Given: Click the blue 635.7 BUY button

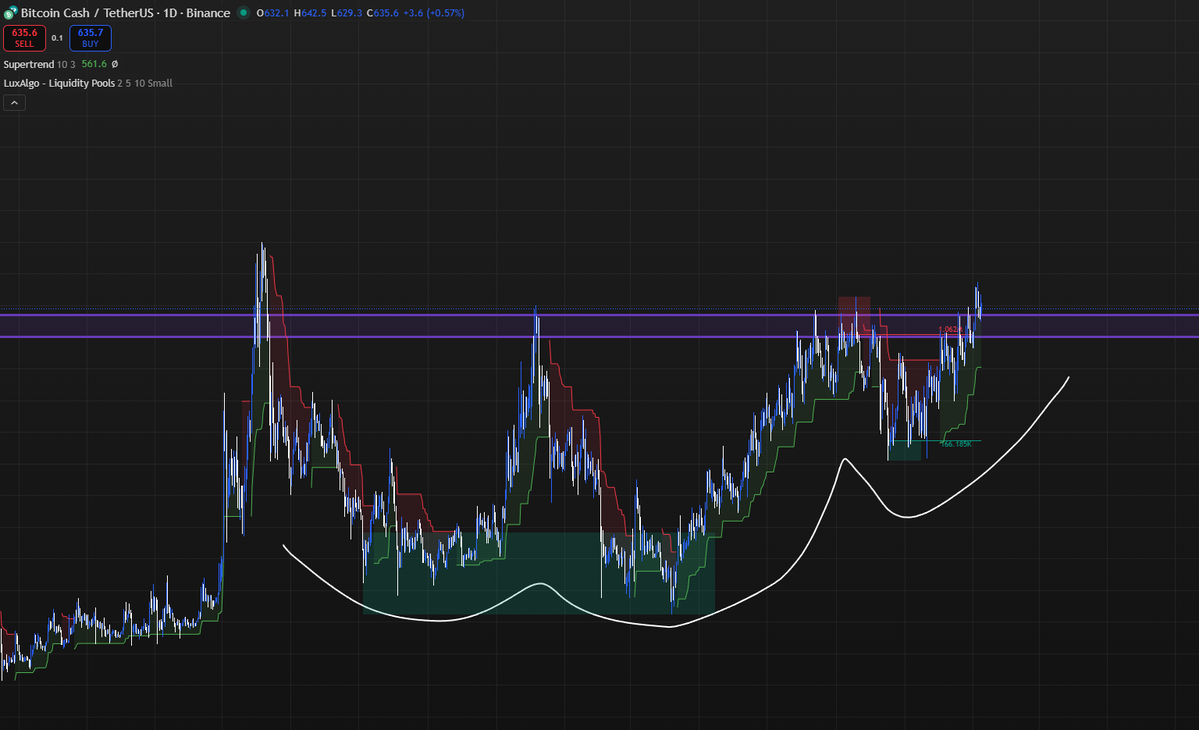Looking at the screenshot, I should pyautogui.click(x=90, y=38).
